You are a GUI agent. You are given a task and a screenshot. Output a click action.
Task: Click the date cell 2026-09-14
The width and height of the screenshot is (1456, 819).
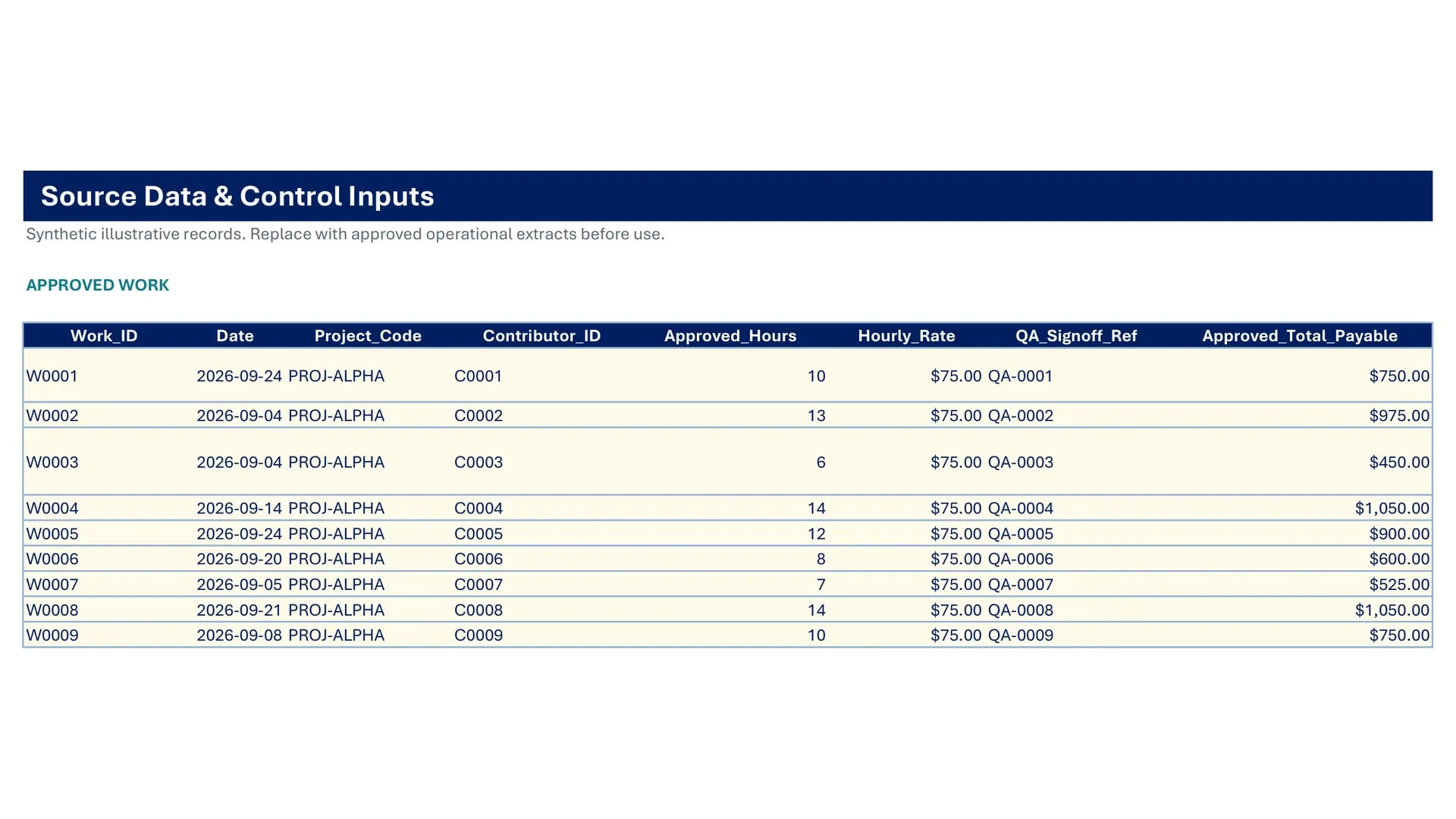239,508
